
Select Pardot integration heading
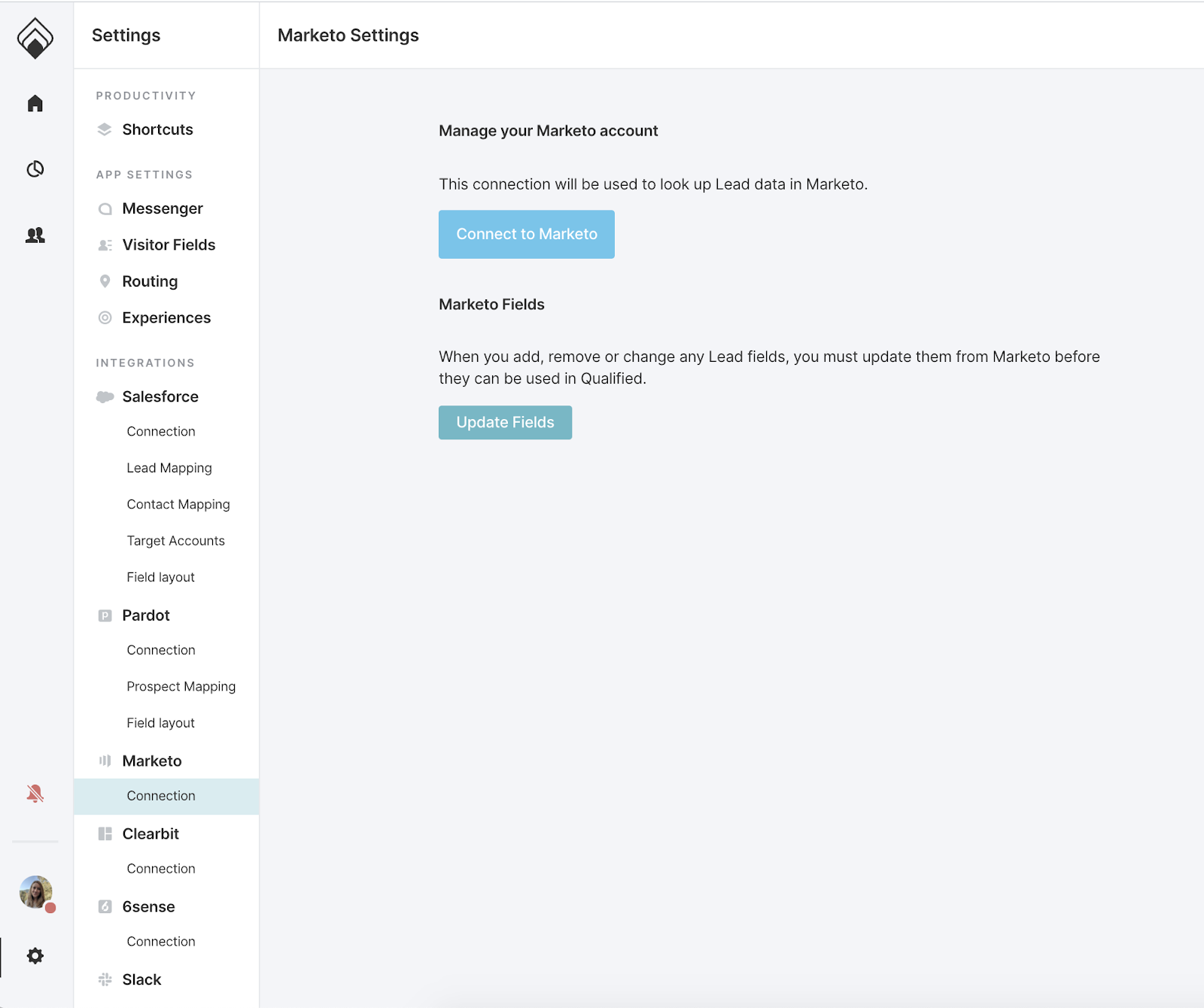pyautogui.click(x=146, y=615)
